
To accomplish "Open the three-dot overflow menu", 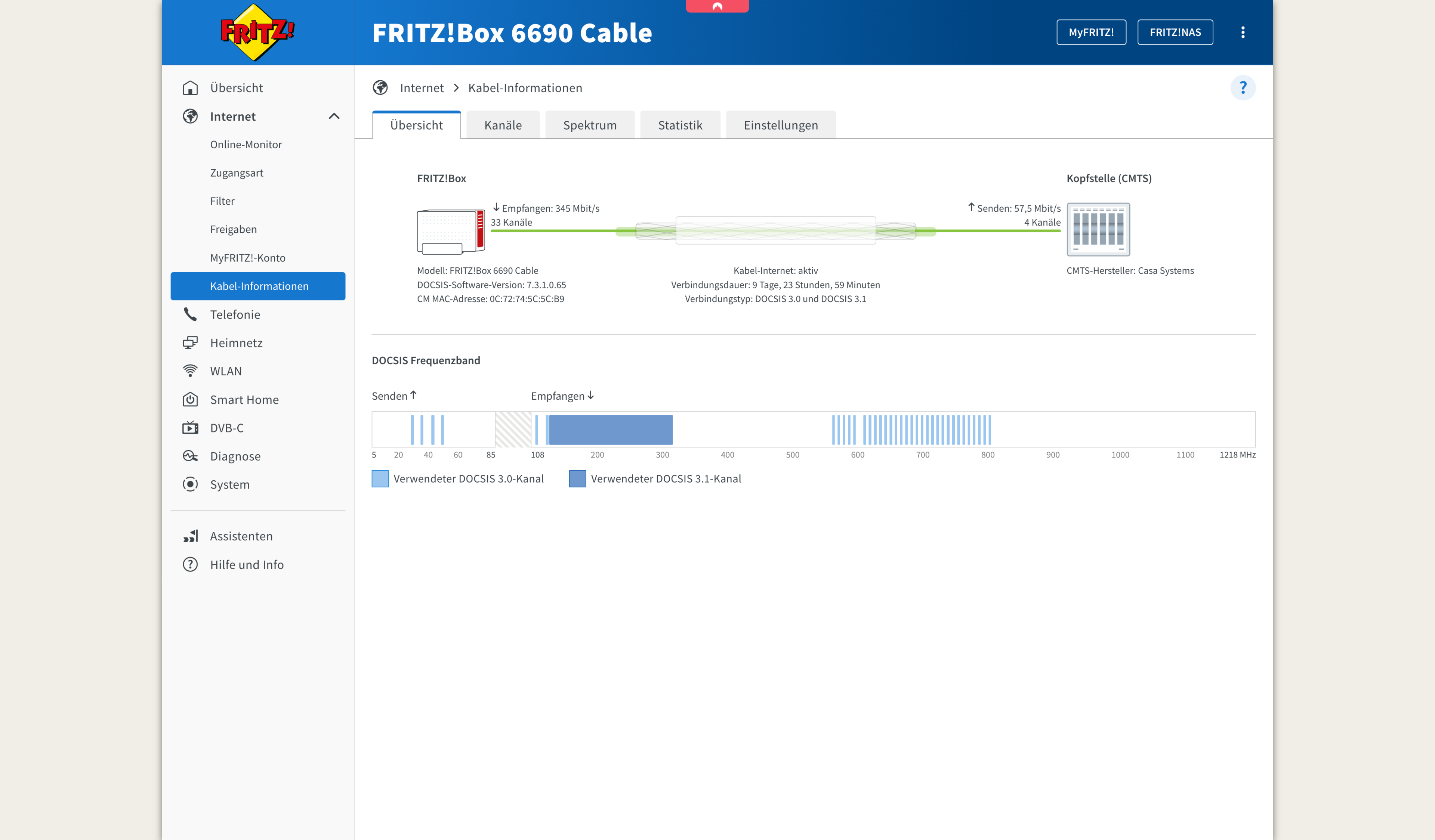I will click(1244, 32).
